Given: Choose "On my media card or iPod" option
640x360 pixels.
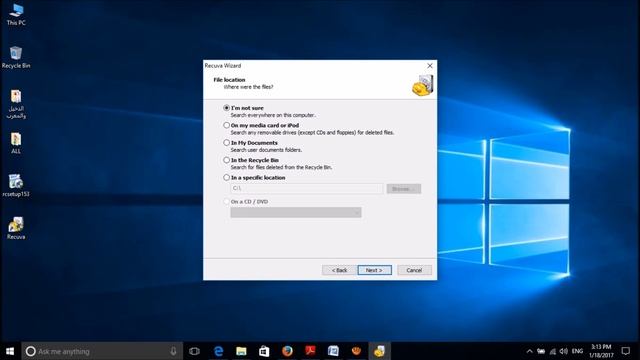Looking at the screenshot, I should pos(227,125).
